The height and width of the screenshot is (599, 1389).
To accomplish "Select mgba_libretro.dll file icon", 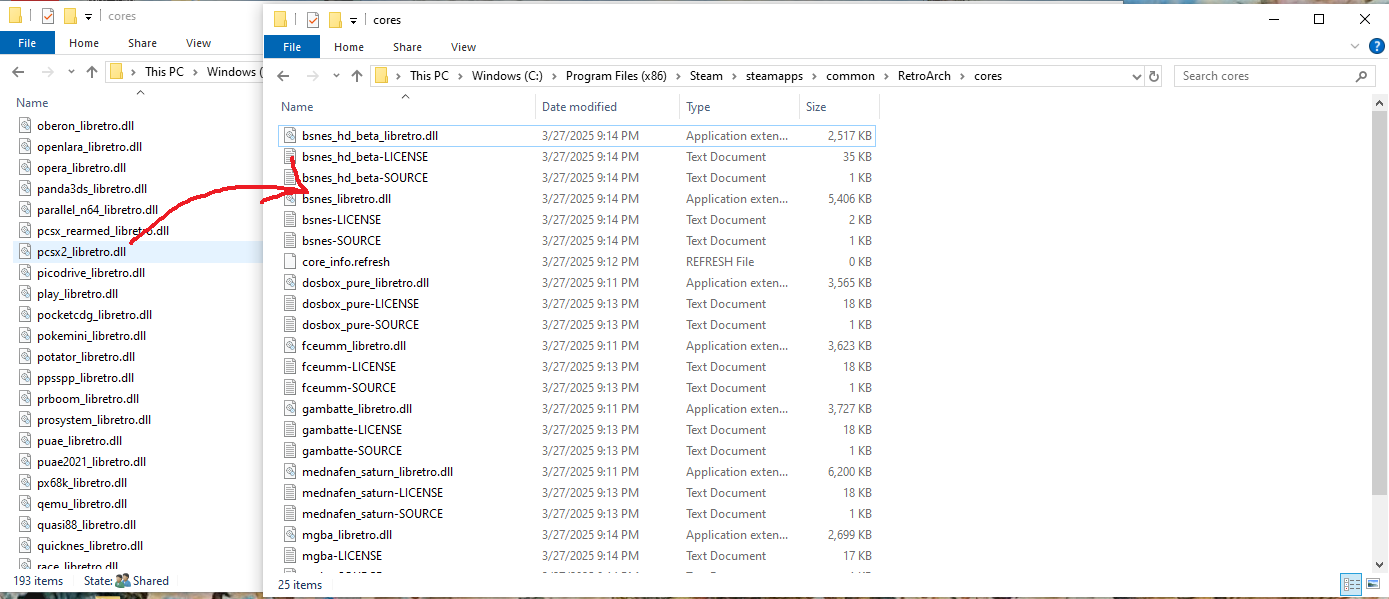I will pyautogui.click(x=290, y=535).
